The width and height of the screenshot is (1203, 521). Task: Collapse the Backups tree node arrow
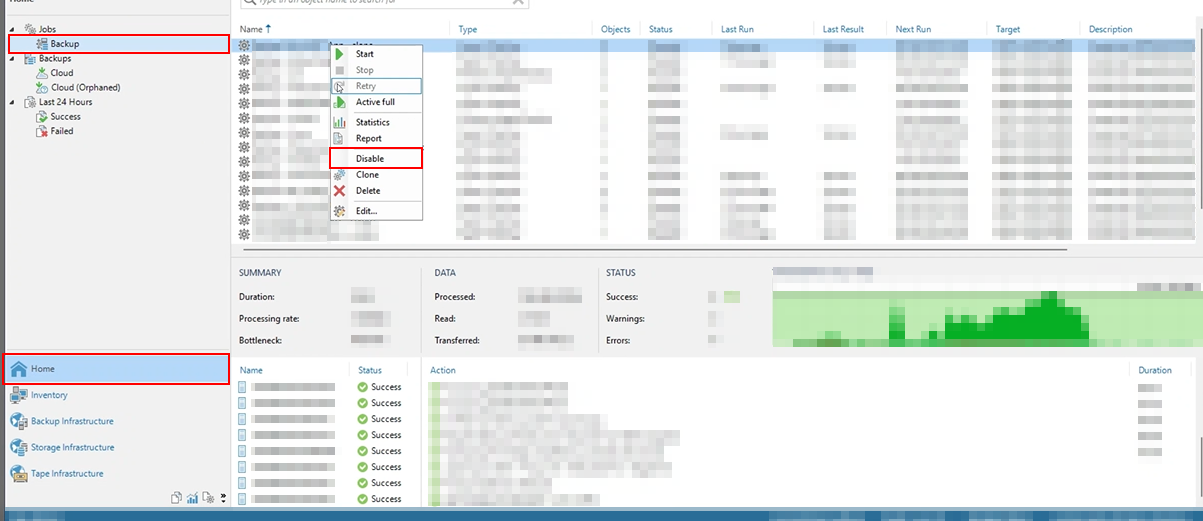(x=12, y=59)
